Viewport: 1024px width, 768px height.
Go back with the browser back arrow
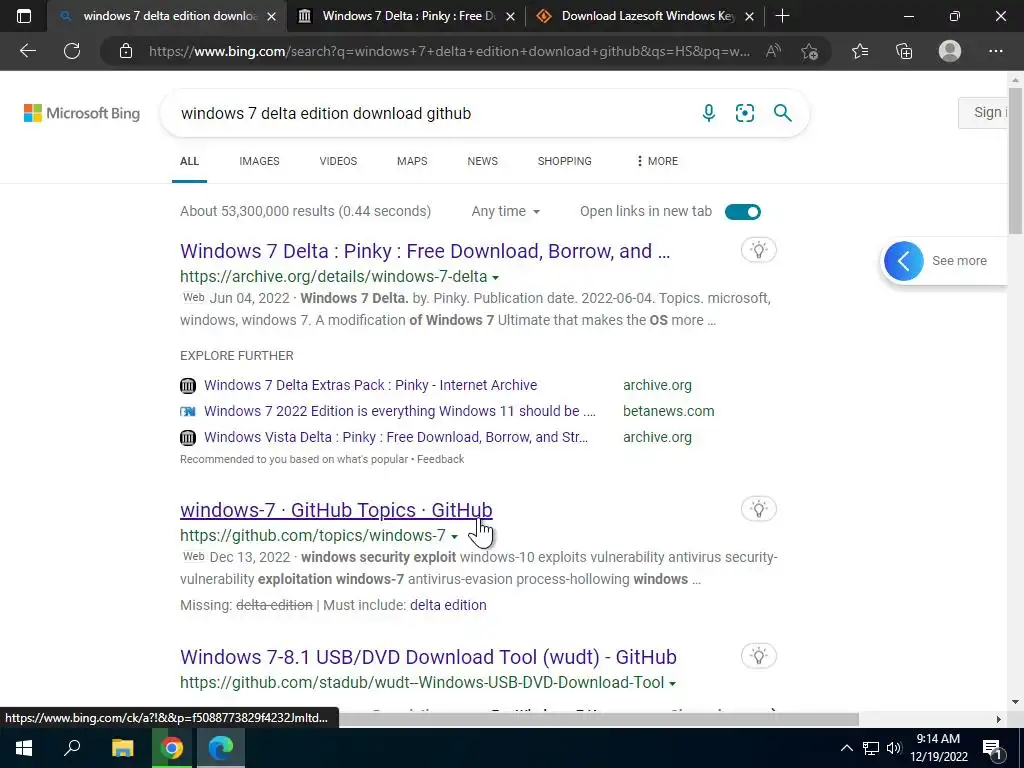(27, 51)
